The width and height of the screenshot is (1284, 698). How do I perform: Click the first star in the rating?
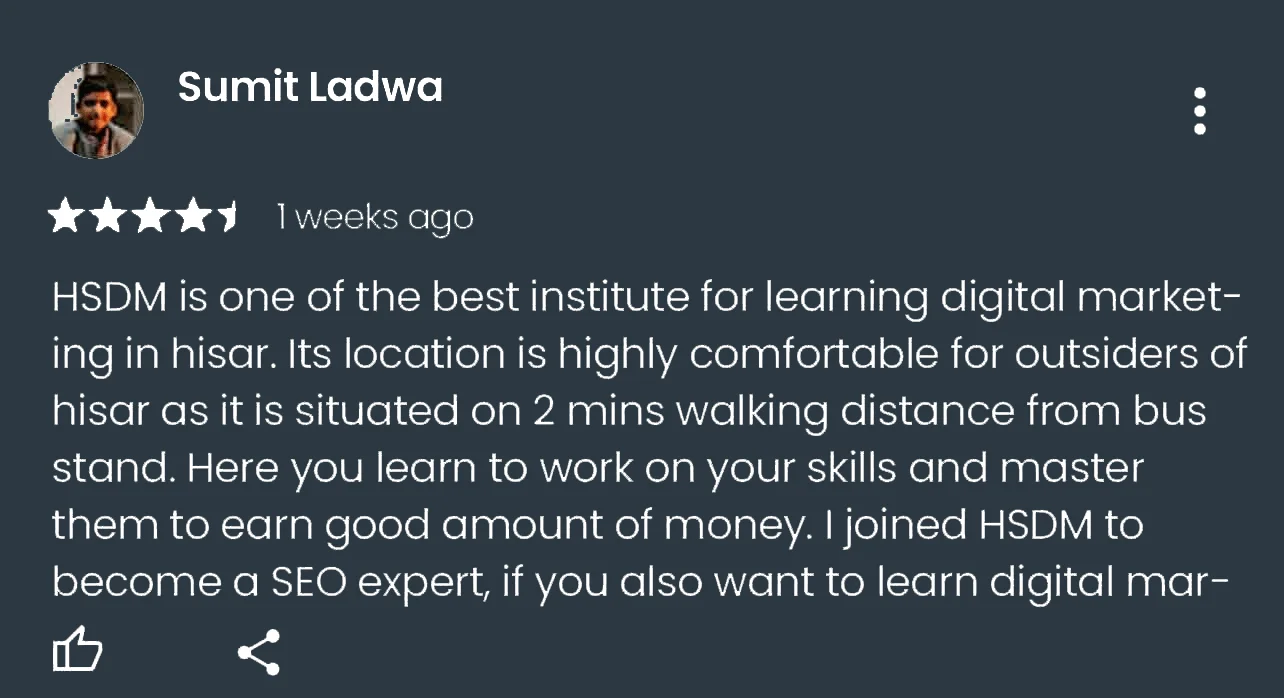point(67,216)
